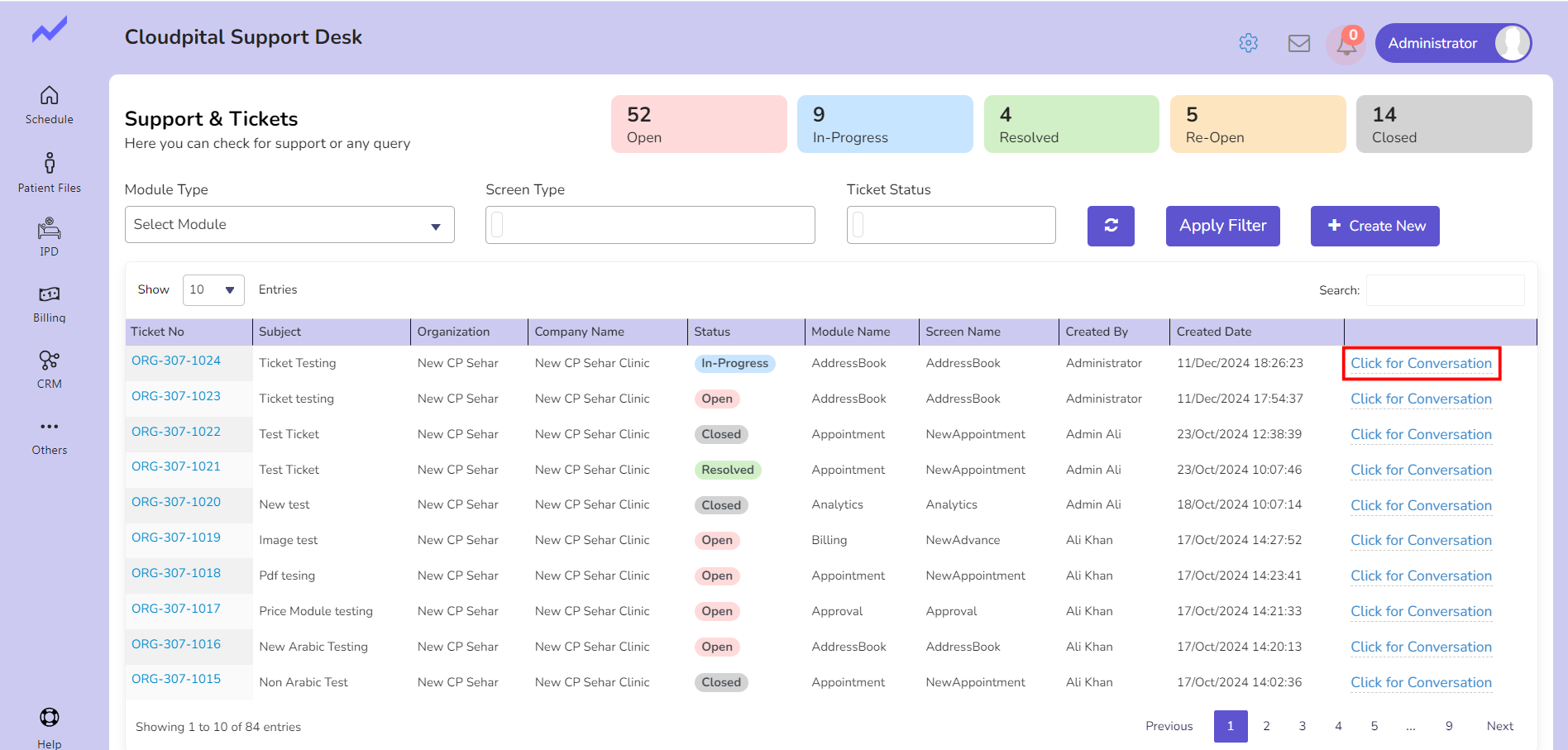This screenshot has width=1568, height=750.
Task: Expand the Select Module dropdown
Action: (289, 225)
